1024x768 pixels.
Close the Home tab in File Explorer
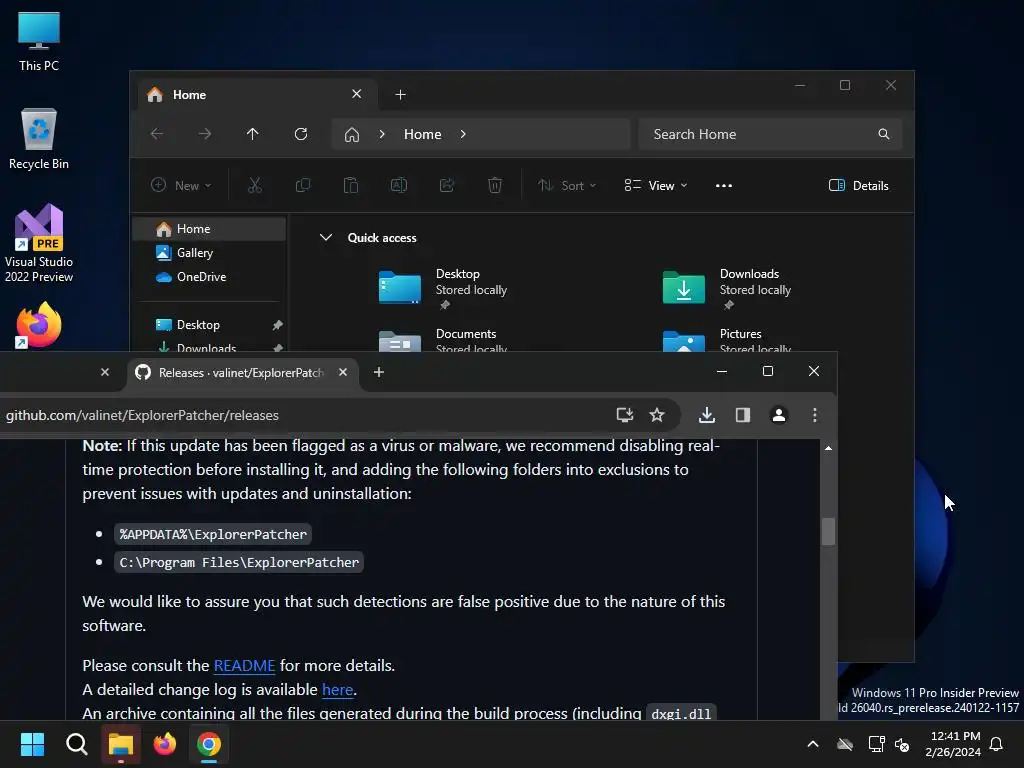[357, 94]
